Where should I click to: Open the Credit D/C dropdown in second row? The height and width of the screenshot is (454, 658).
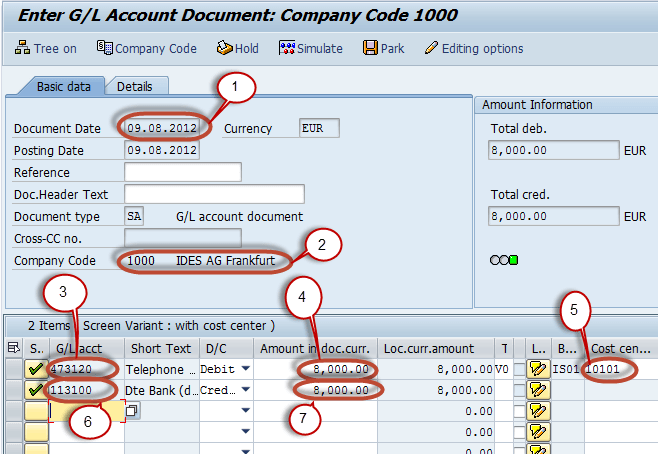coord(244,390)
